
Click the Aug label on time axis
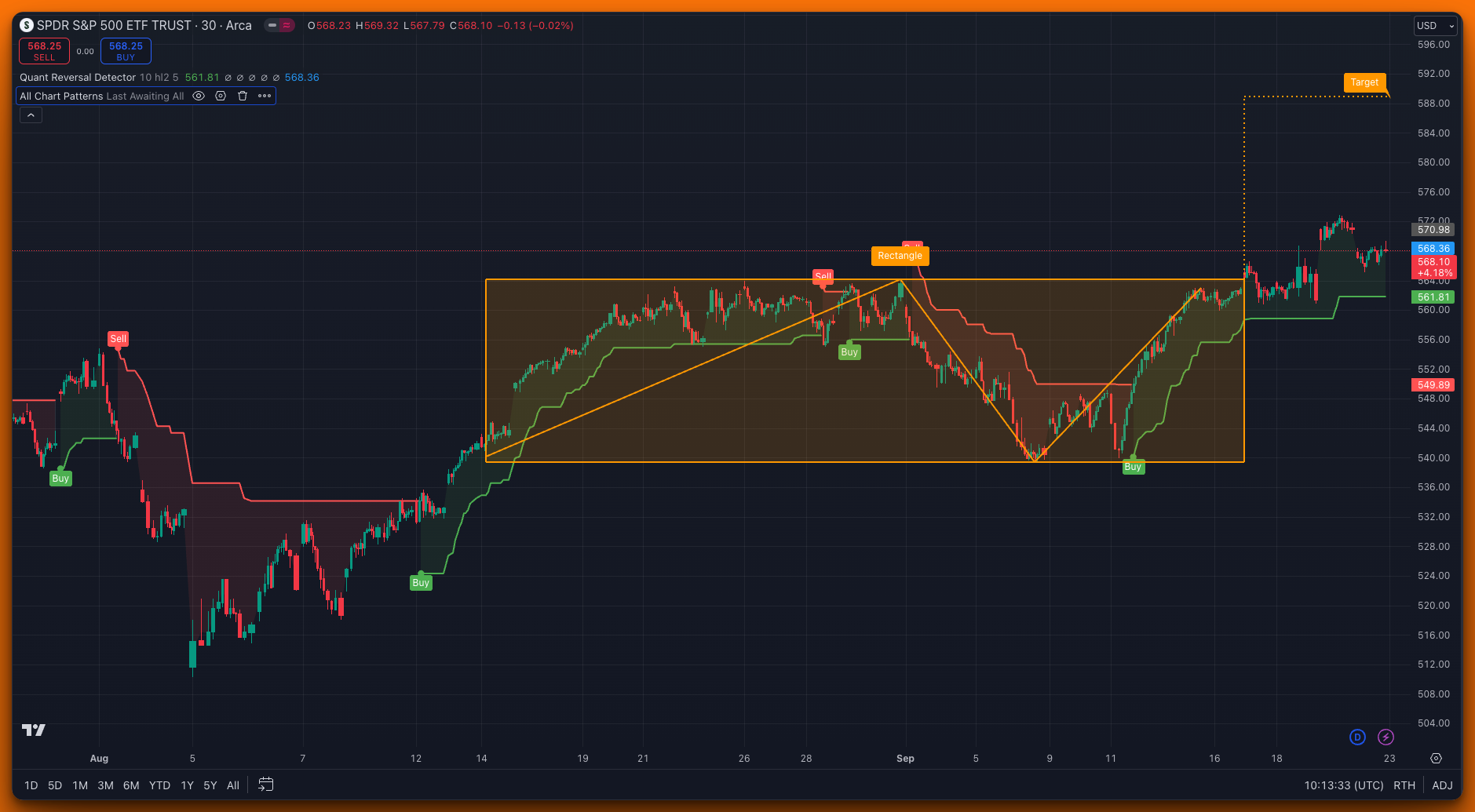[99, 759]
